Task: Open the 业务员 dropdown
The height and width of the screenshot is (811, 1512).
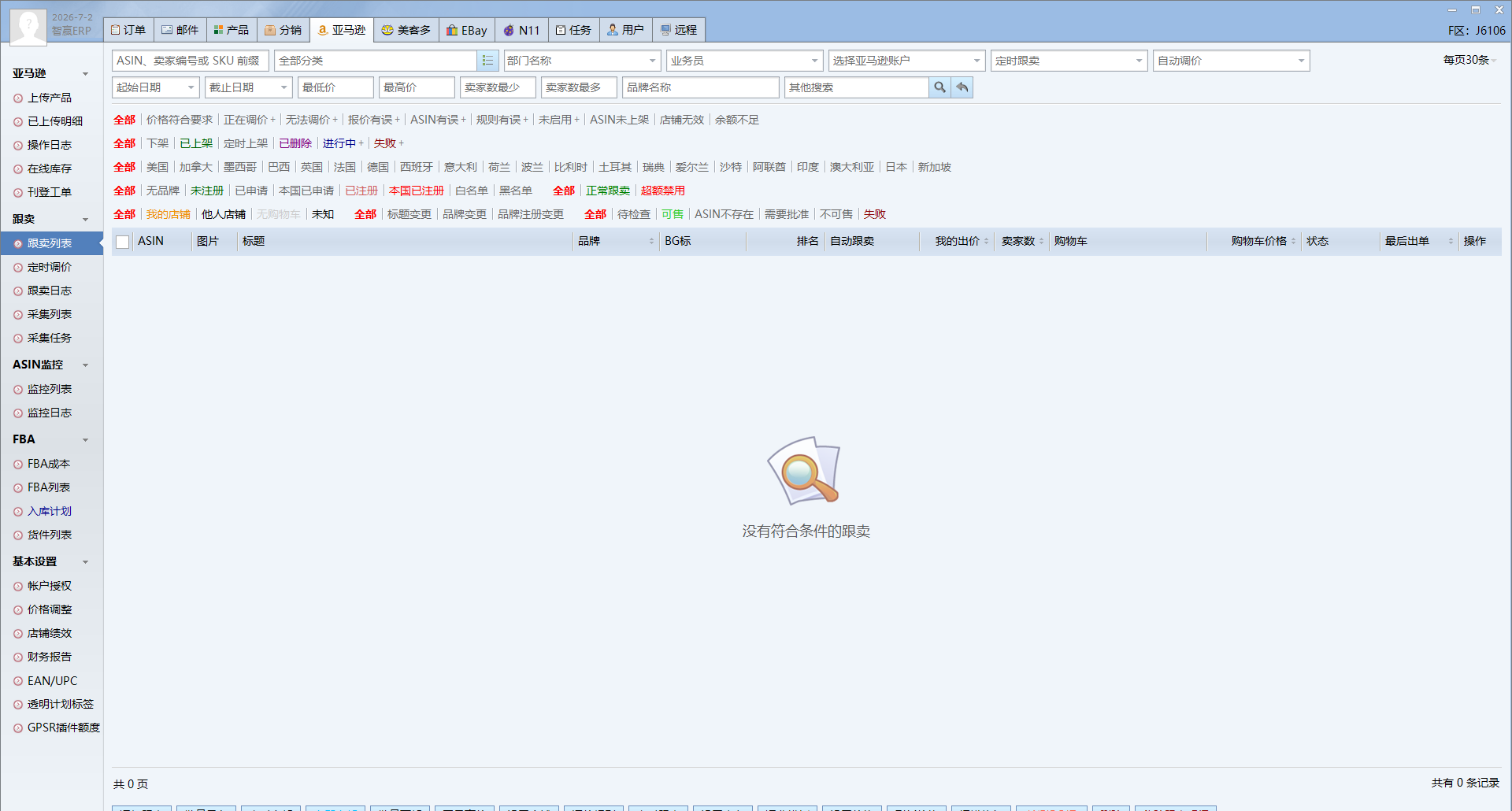Action: point(744,61)
